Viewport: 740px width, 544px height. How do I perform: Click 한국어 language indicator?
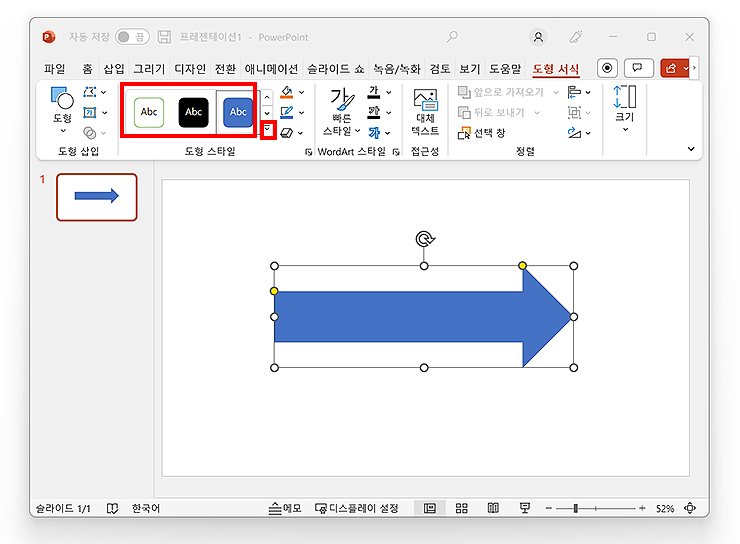tap(146, 508)
